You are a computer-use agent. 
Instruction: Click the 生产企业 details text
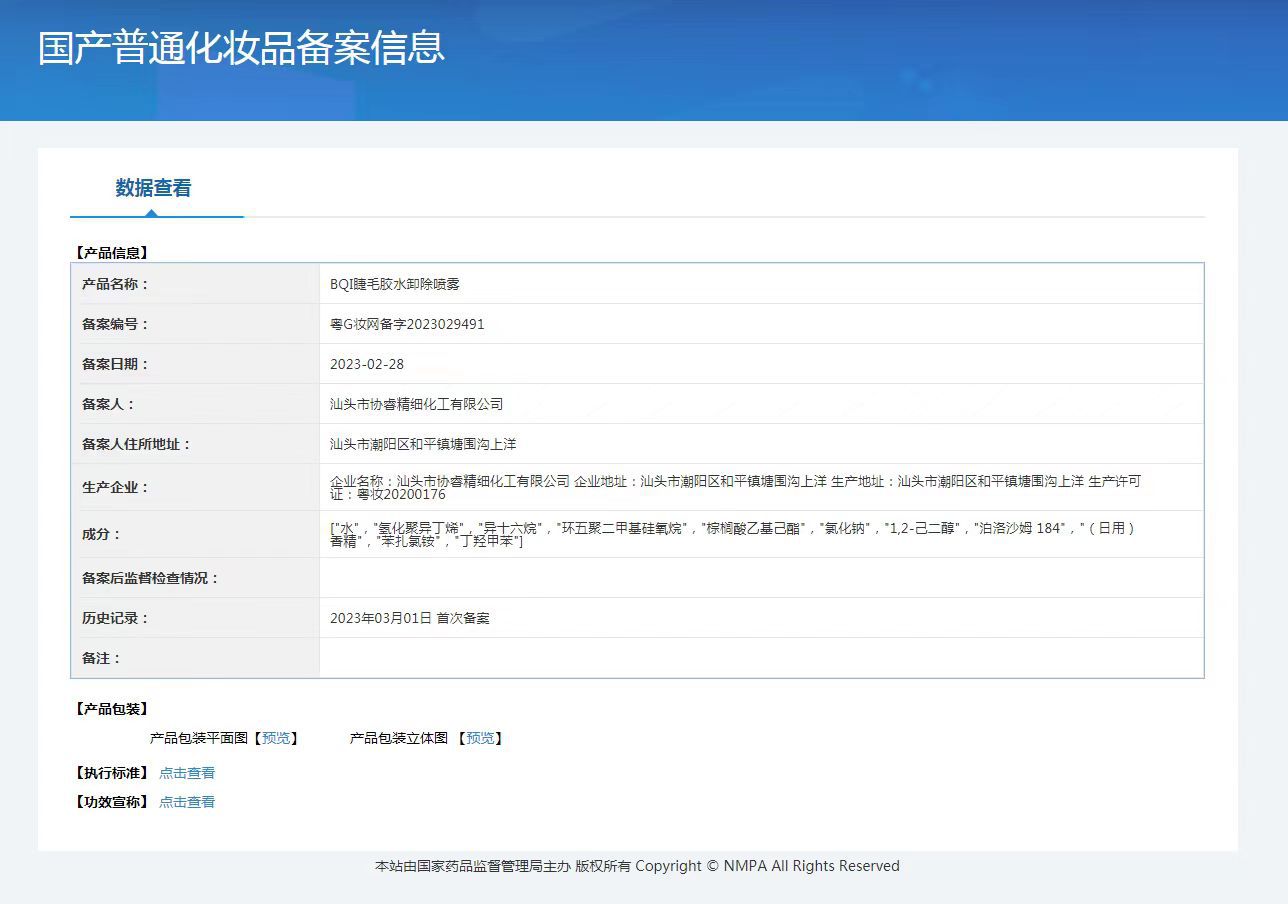tap(735, 487)
